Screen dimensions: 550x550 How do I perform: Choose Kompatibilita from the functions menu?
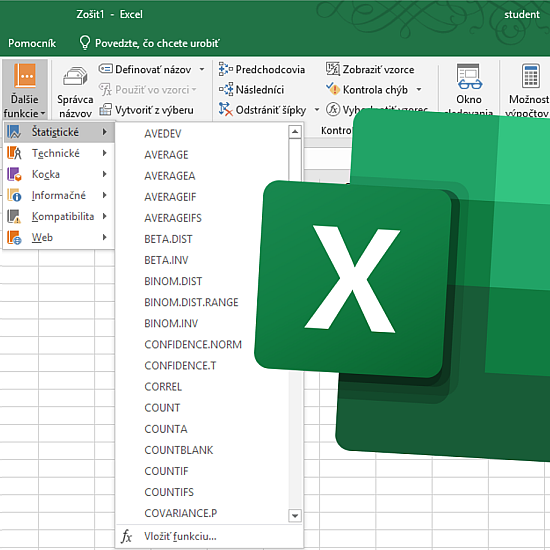[59, 216]
